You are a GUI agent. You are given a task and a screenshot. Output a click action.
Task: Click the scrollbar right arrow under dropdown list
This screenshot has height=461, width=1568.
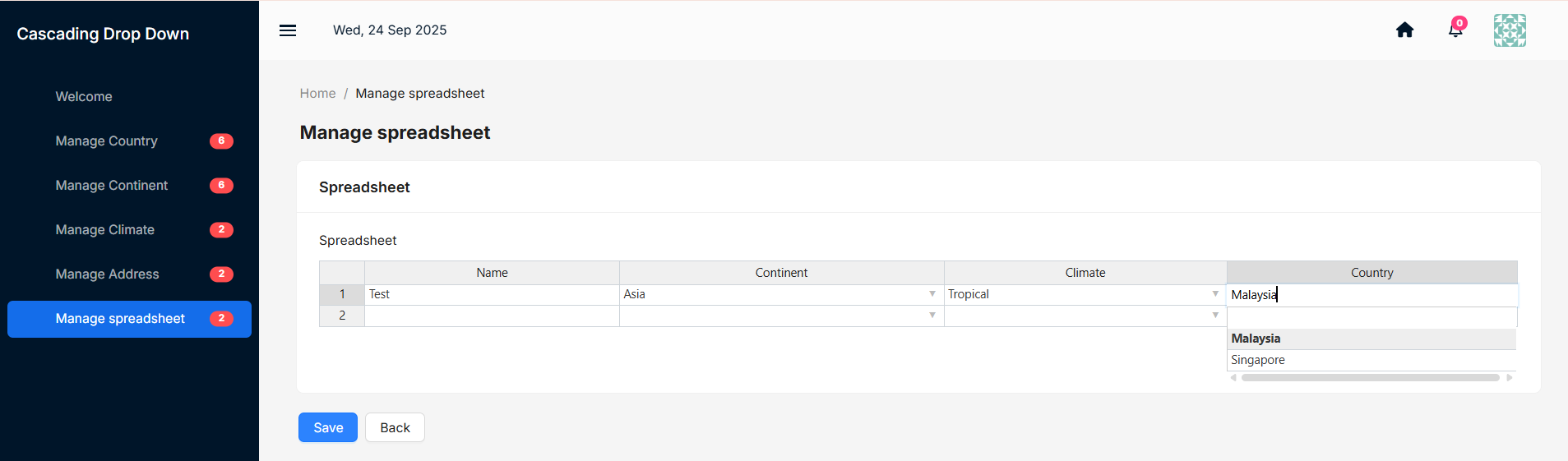click(x=1510, y=378)
